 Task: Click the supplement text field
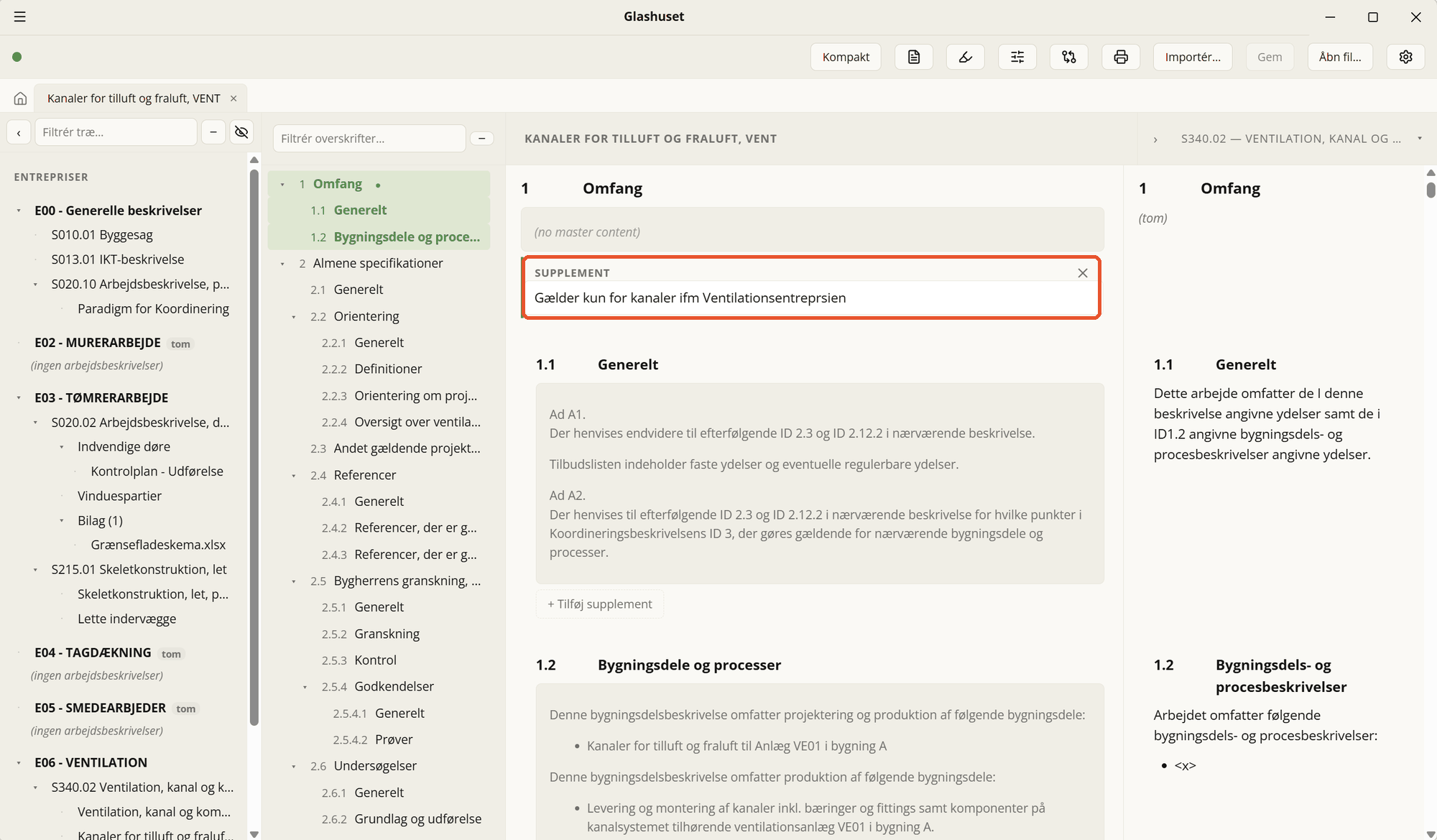[811, 298]
